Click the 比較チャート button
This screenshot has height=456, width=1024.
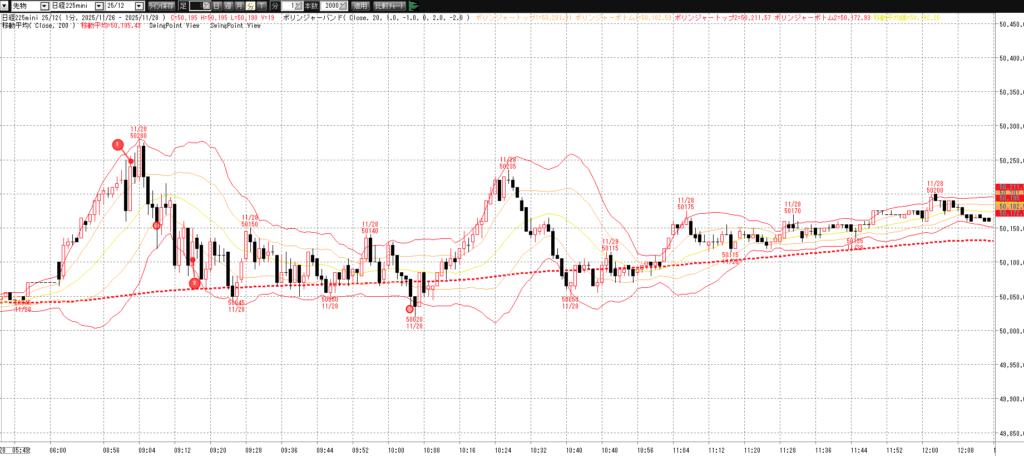pyautogui.click(x=388, y=6)
